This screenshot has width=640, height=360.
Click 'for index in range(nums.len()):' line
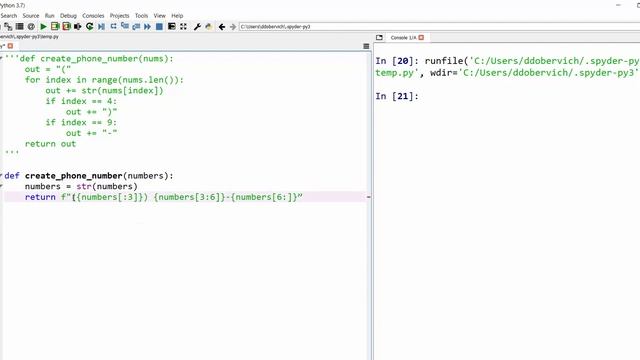(x=104, y=80)
